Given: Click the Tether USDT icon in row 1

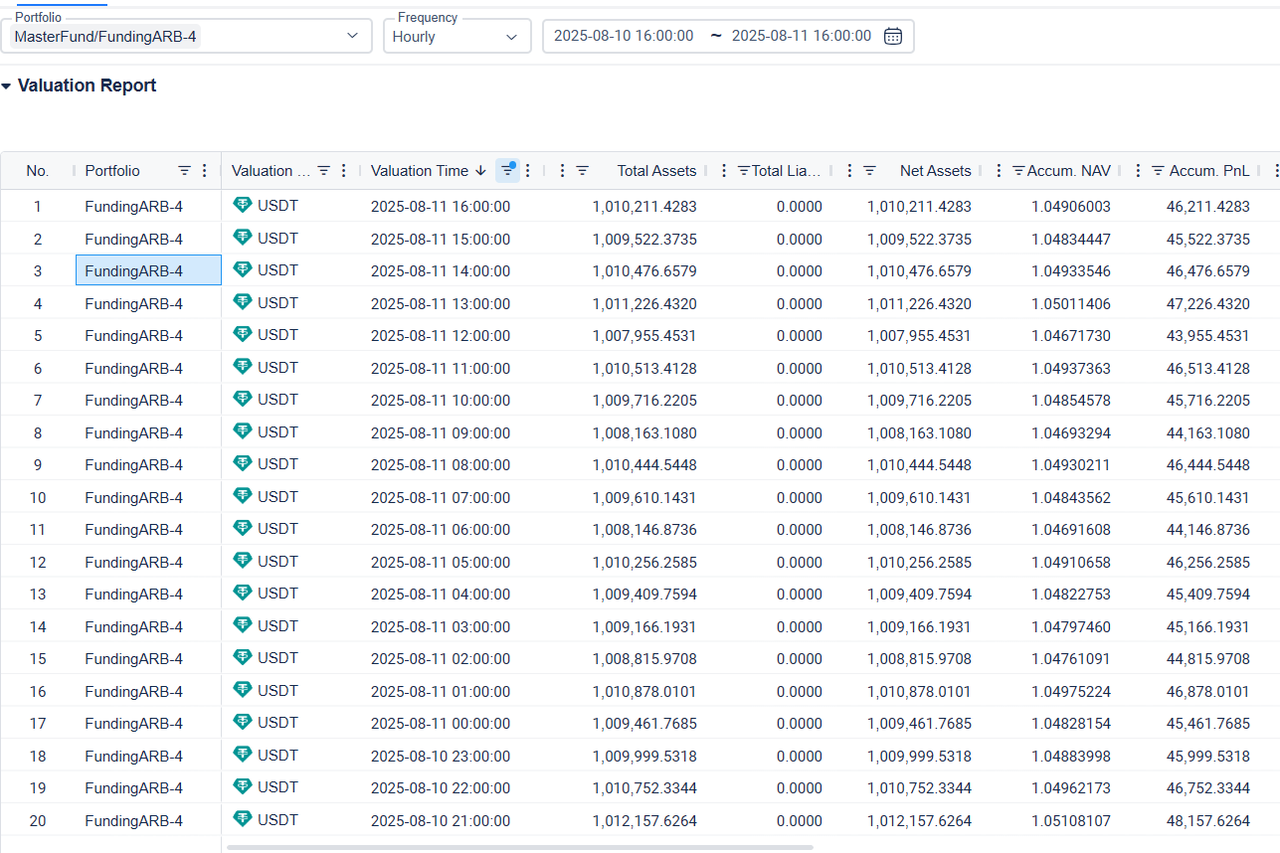Looking at the screenshot, I should point(242,206).
